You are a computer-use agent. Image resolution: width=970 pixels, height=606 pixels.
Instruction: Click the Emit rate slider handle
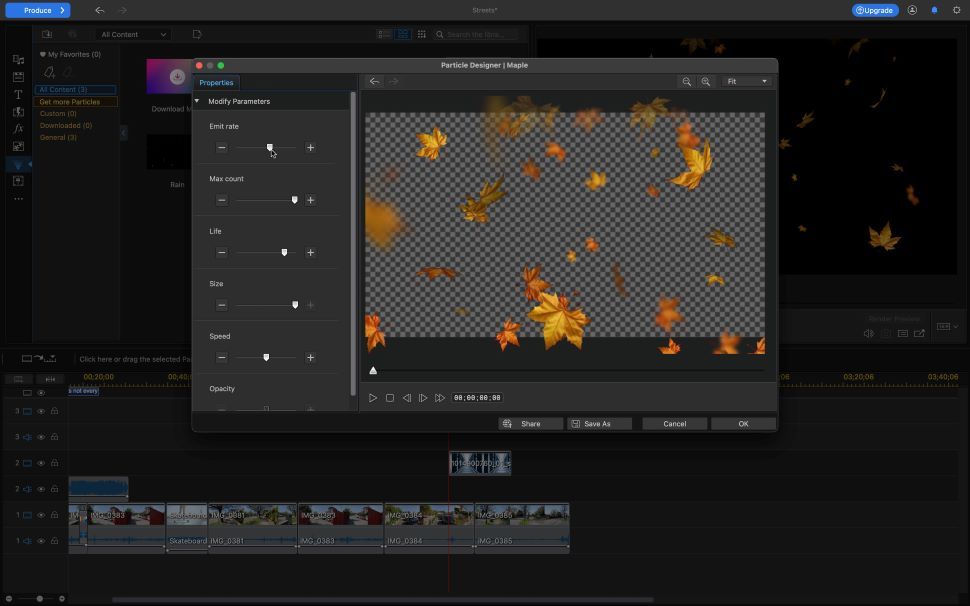(270, 147)
